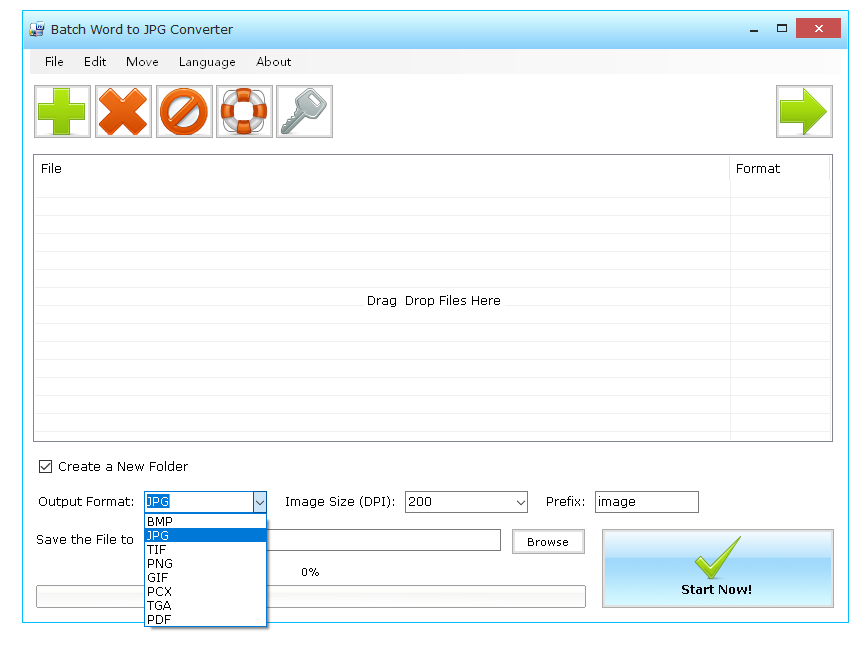This screenshot has width=864, height=657.
Task: Click the app icon in the title bar
Action: (x=37, y=29)
